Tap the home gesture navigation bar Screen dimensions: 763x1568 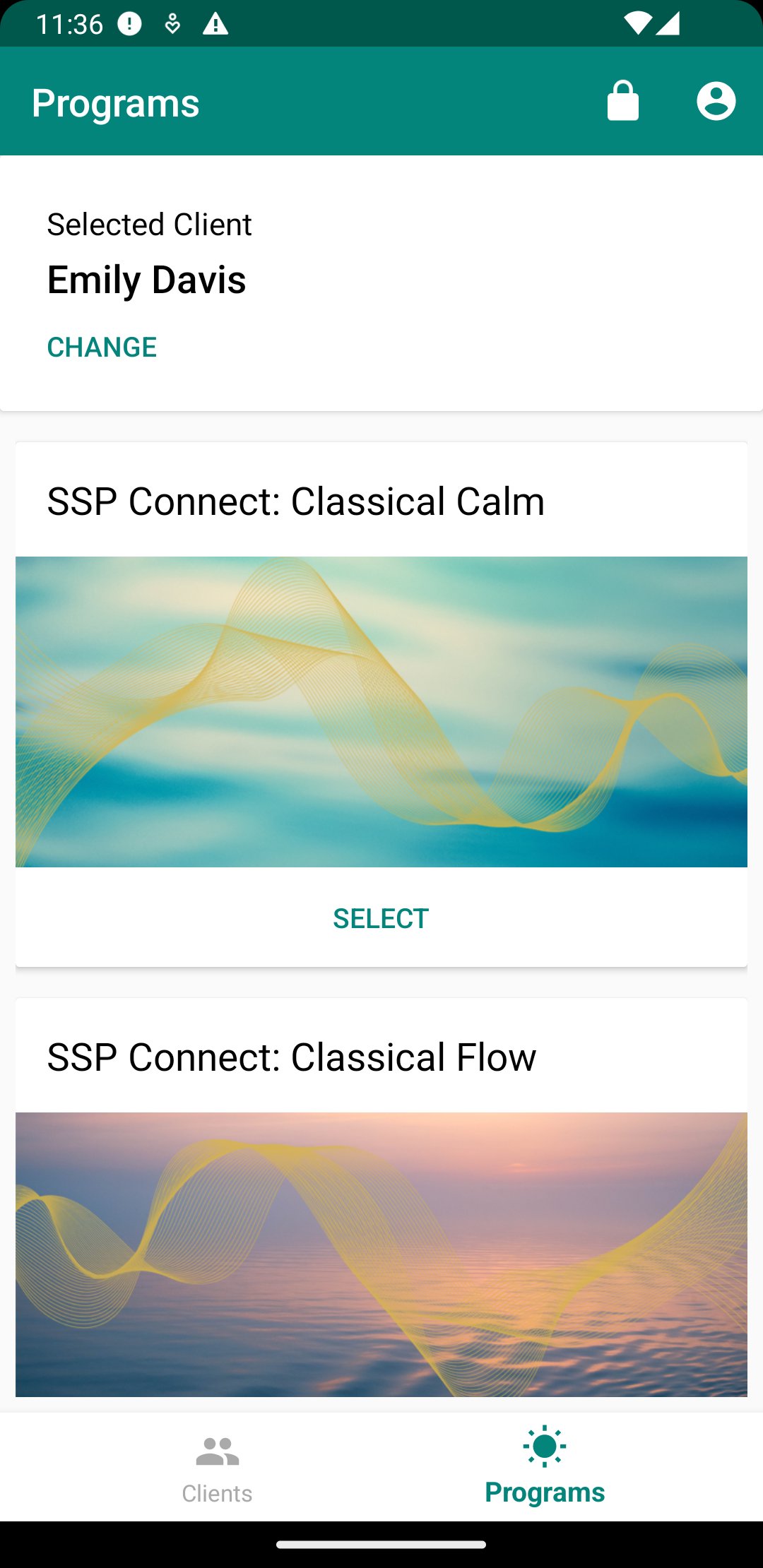[x=381, y=1545]
